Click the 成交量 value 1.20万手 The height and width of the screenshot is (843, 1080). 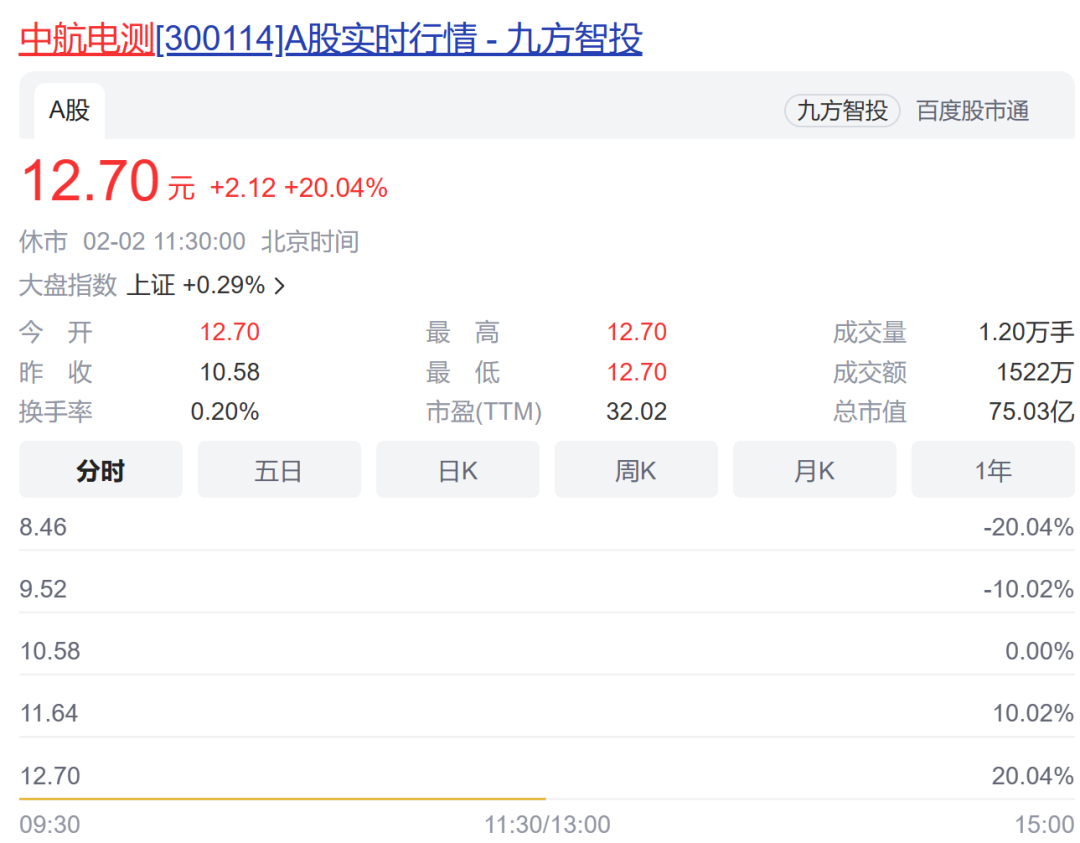pos(1025,332)
